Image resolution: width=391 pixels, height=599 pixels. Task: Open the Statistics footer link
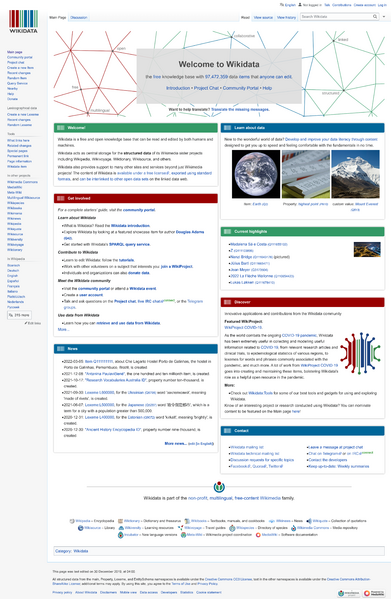coord(187,593)
